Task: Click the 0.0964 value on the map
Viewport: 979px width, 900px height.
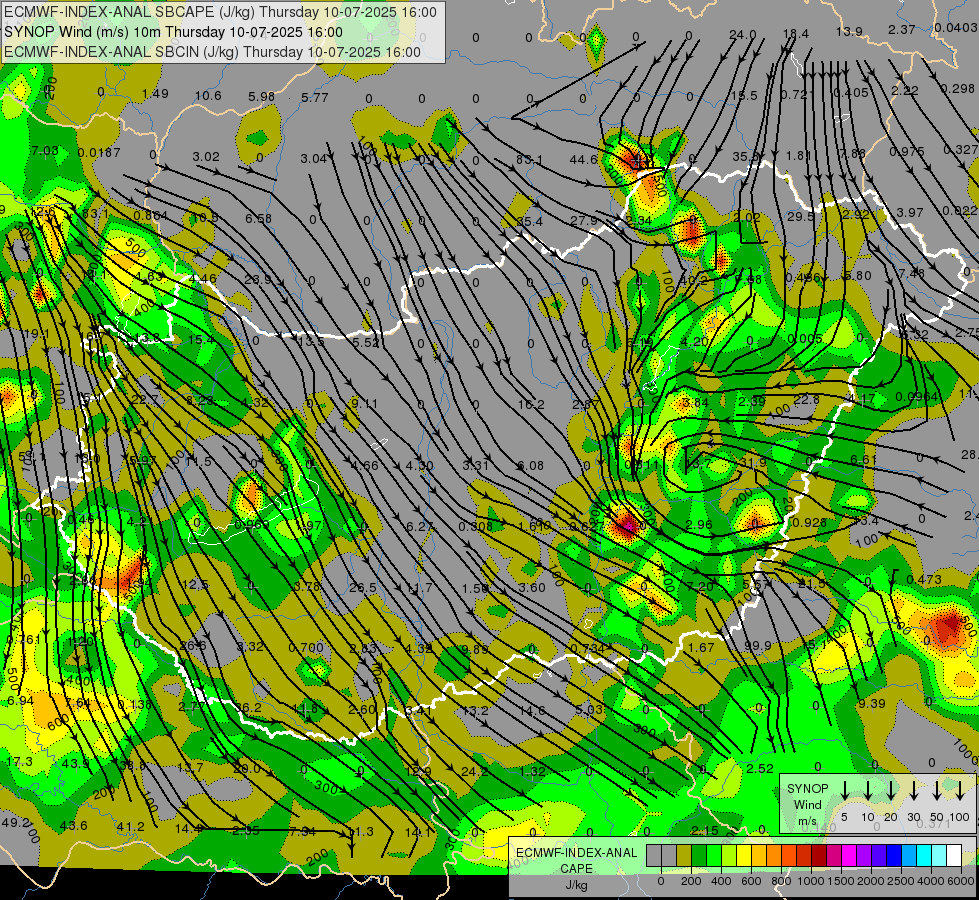Action: pyautogui.click(x=916, y=397)
